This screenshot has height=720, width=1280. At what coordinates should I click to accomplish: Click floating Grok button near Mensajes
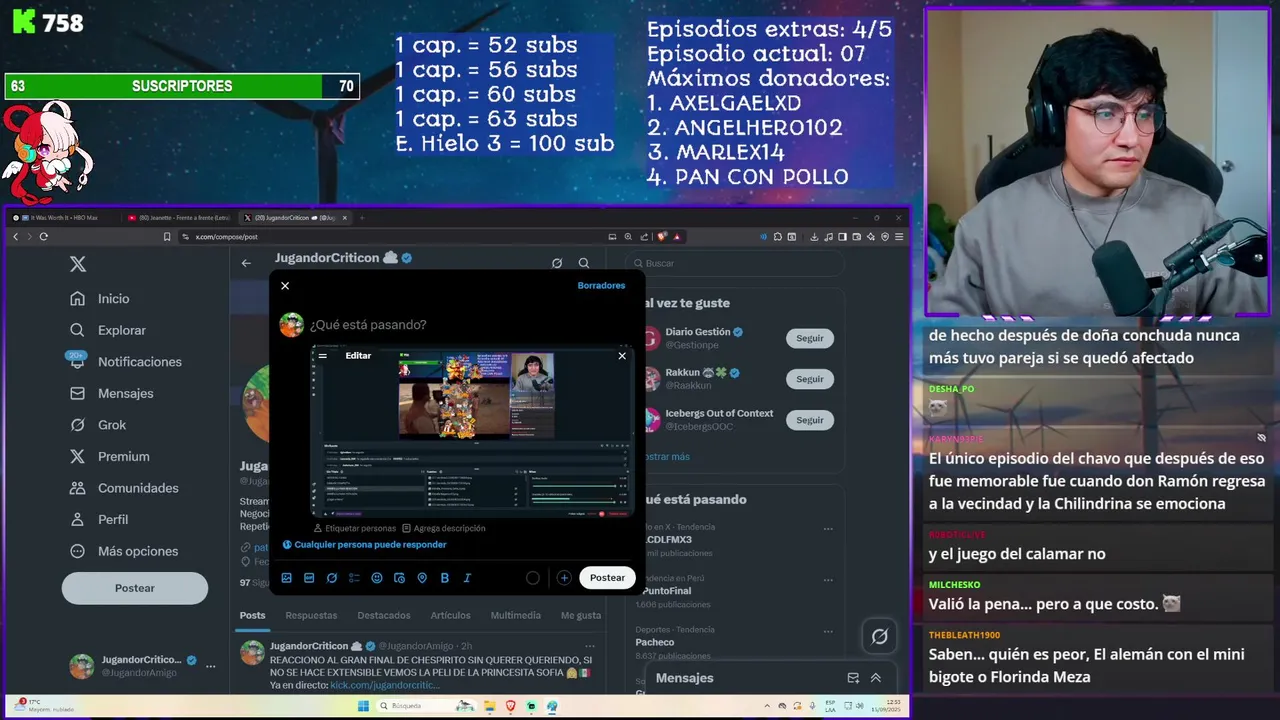coord(880,636)
